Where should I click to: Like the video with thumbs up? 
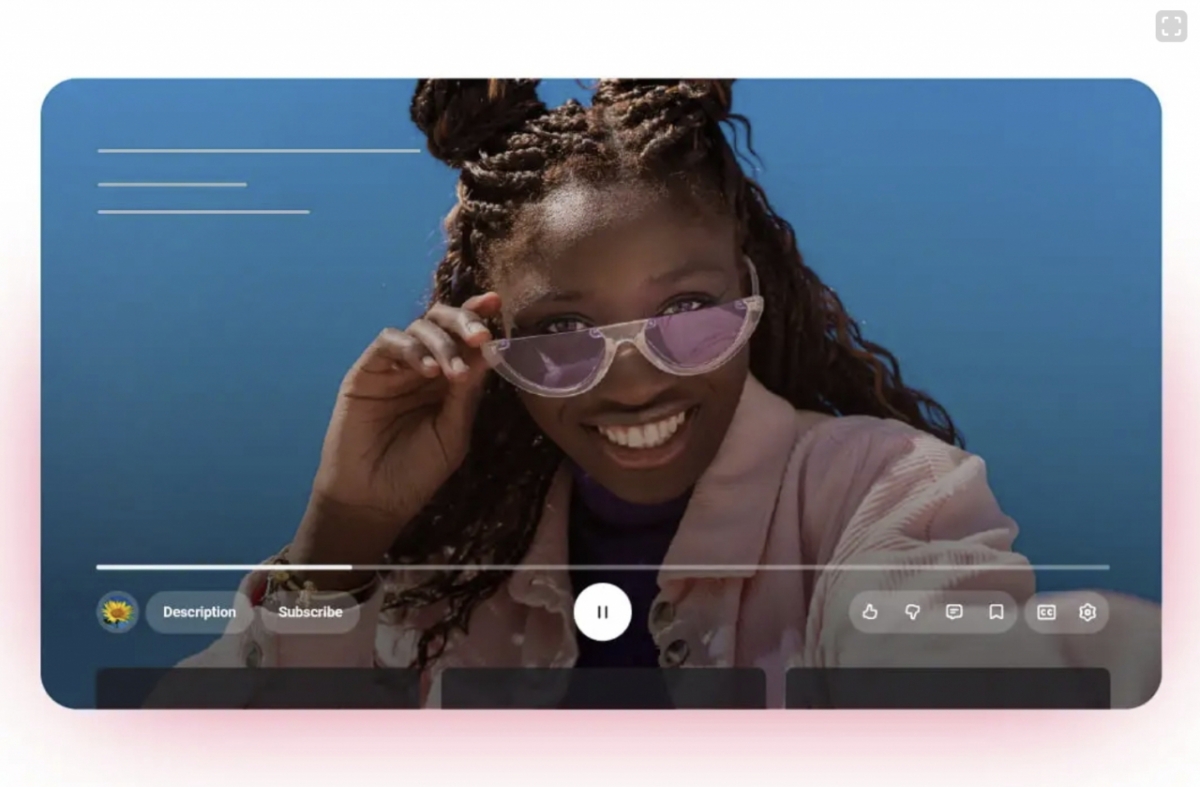pos(870,612)
